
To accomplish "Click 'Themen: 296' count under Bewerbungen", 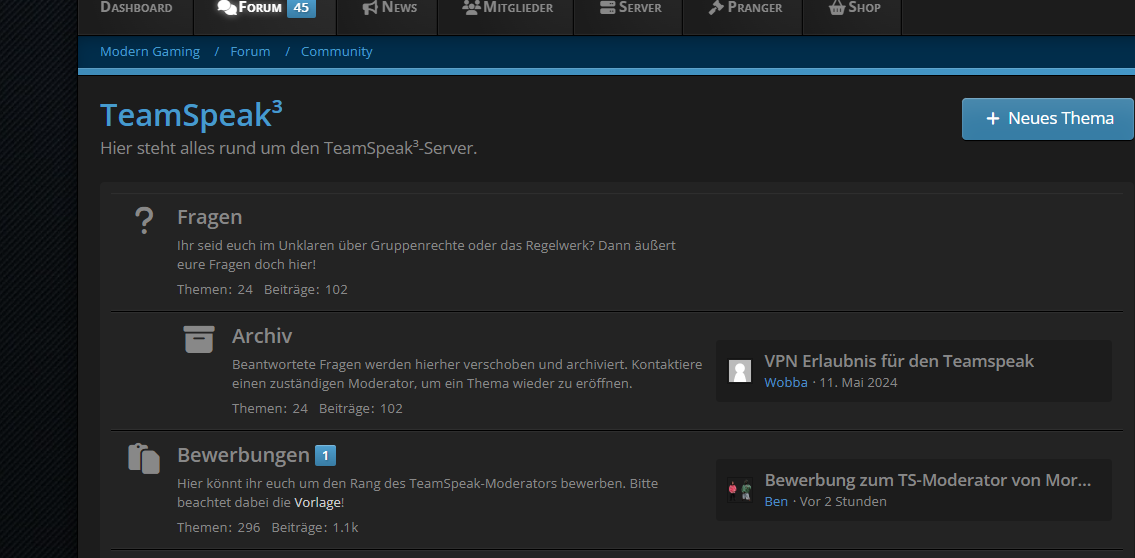I will click(219, 528).
